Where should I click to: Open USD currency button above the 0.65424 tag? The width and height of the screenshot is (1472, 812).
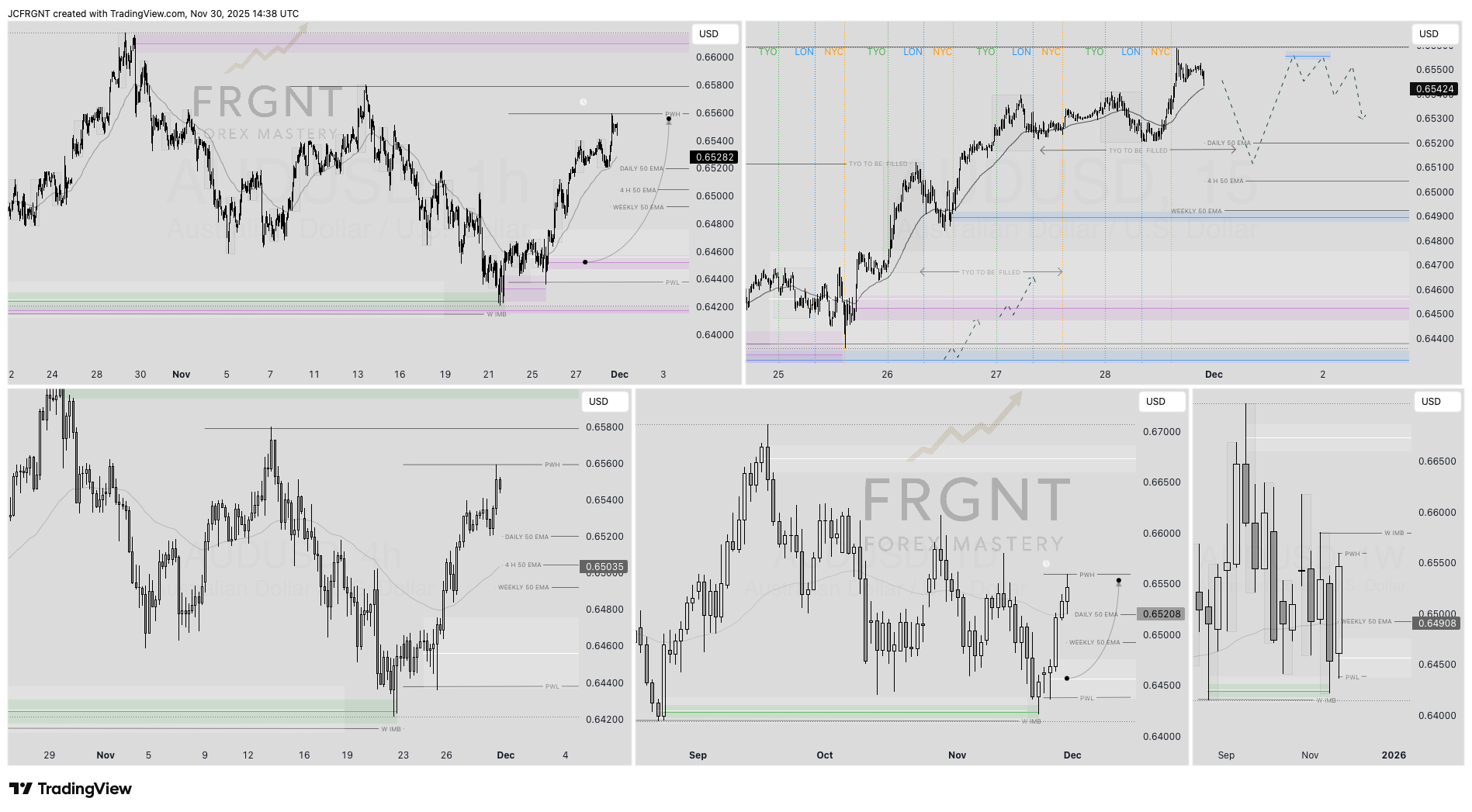pyautogui.click(x=1435, y=34)
